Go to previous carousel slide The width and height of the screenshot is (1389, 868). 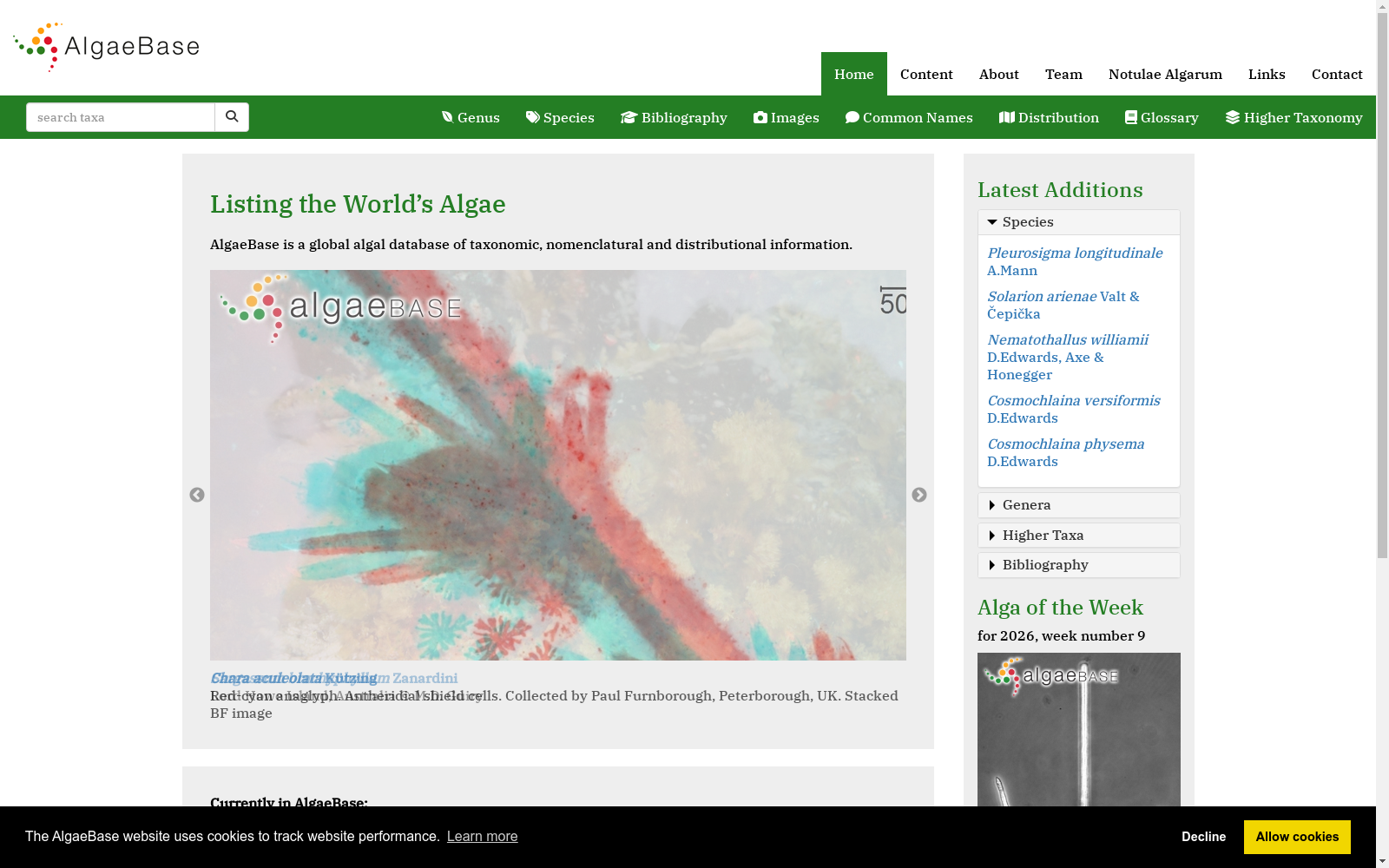click(197, 495)
